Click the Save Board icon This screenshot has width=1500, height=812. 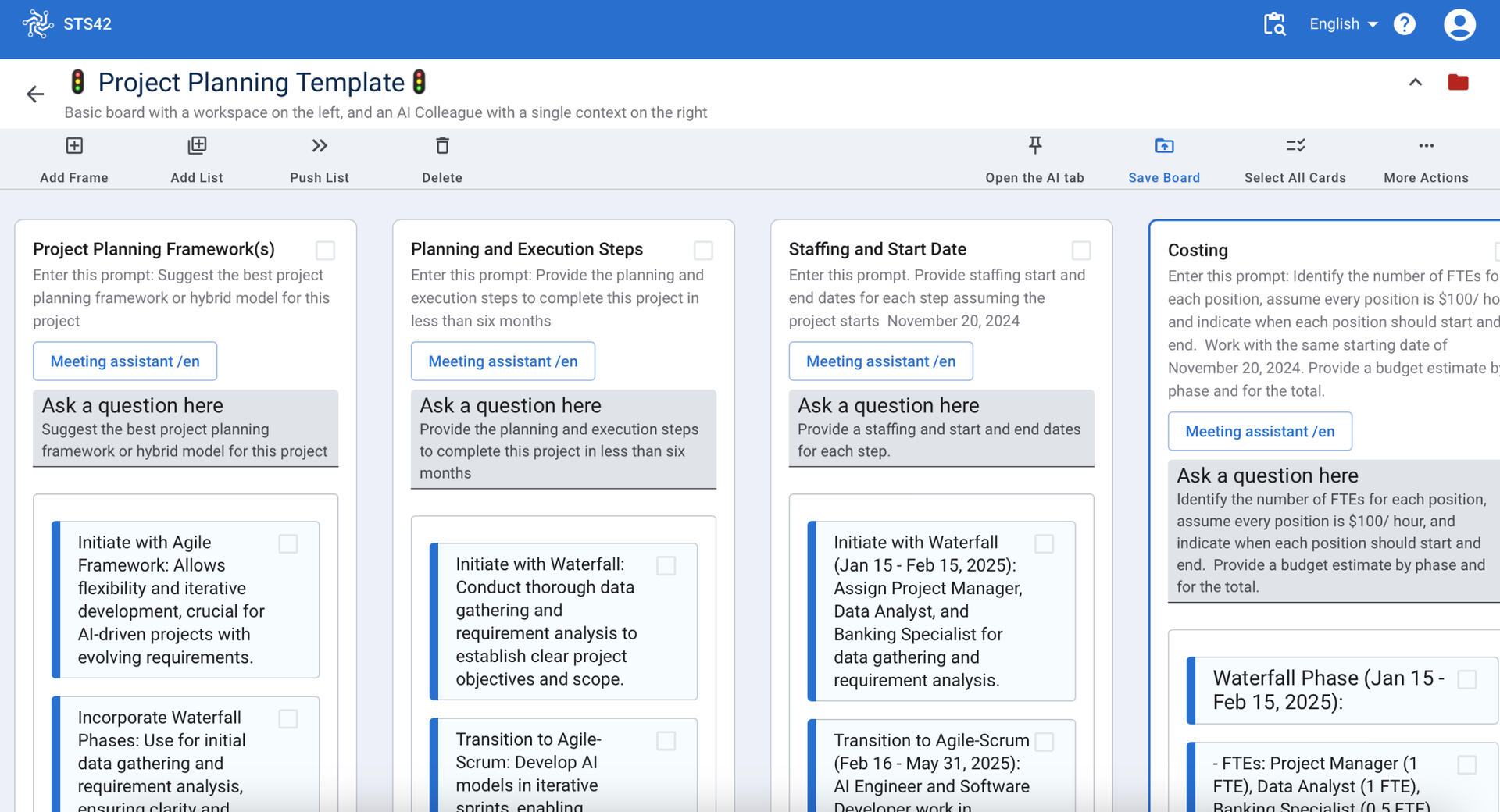(1164, 146)
